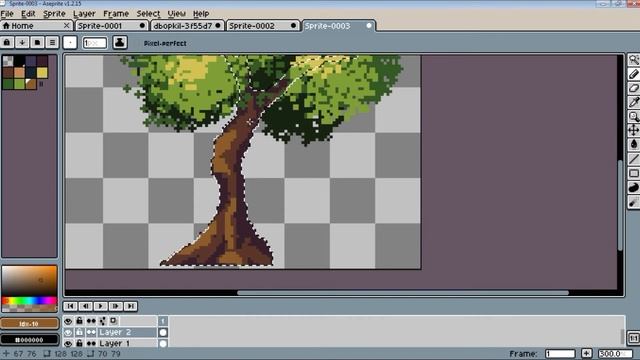Go to the next frame
The image size is (640, 360).
116,306
